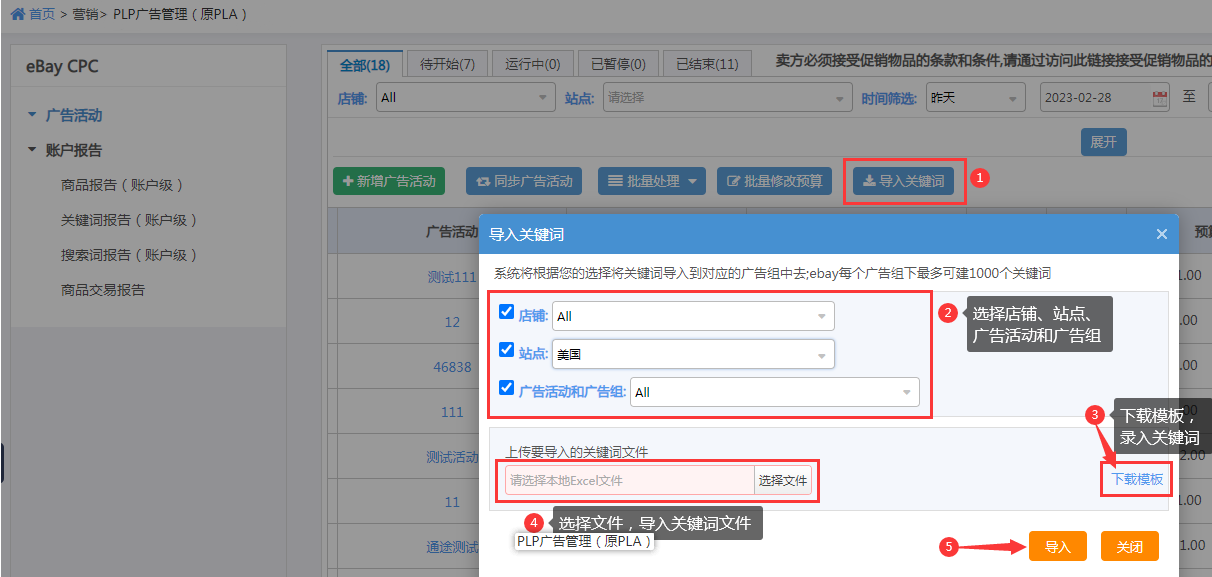Open campaign 测试111 in table
Viewport: 1212px width, 577px height.
[452, 277]
